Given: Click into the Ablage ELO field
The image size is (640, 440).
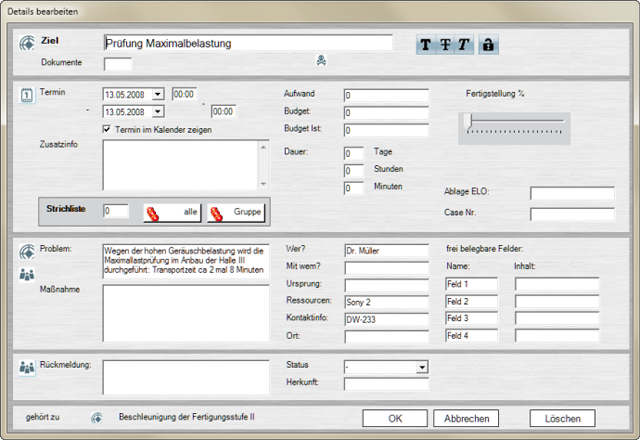Looking at the screenshot, I should point(572,193).
